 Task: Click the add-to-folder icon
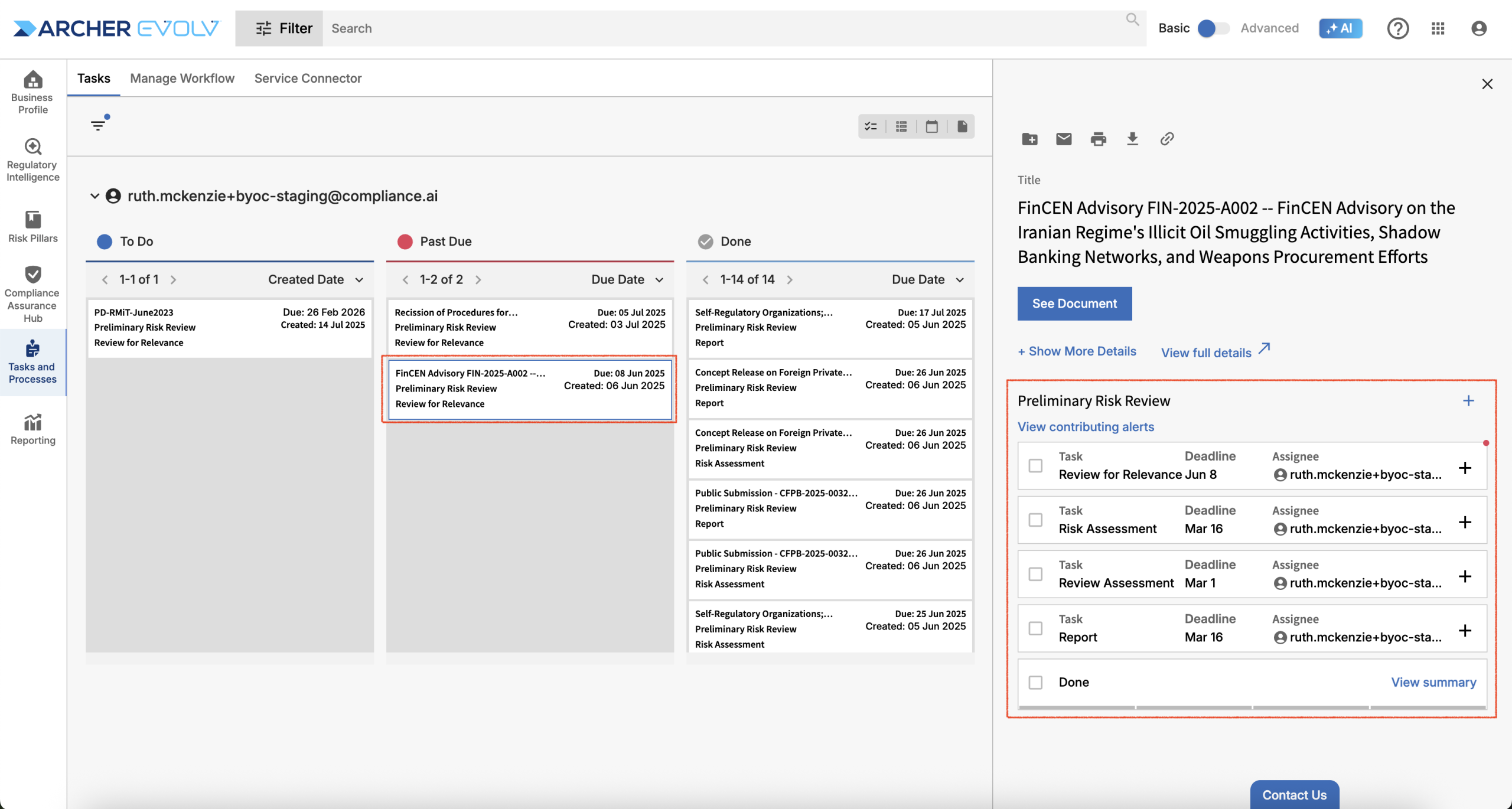(1029, 139)
